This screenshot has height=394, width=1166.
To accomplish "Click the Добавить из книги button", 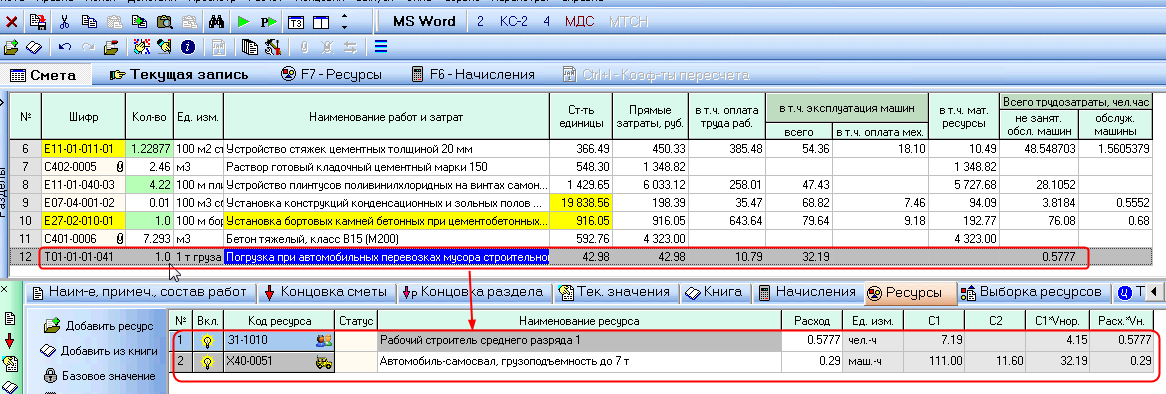I will pyautogui.click(x=98, y=350).
